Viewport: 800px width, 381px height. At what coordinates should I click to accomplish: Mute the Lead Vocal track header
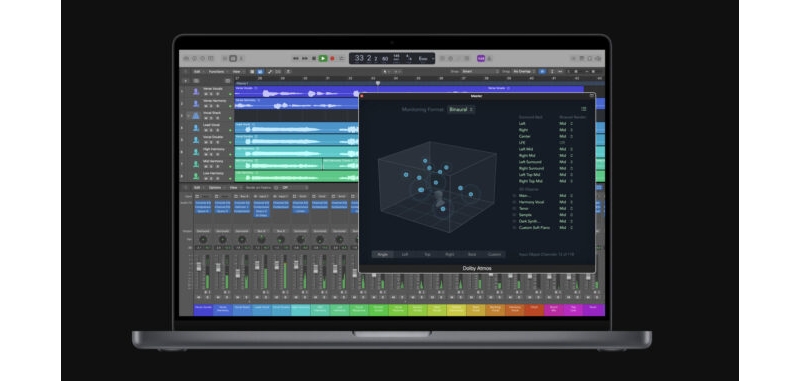pos(206,130)
